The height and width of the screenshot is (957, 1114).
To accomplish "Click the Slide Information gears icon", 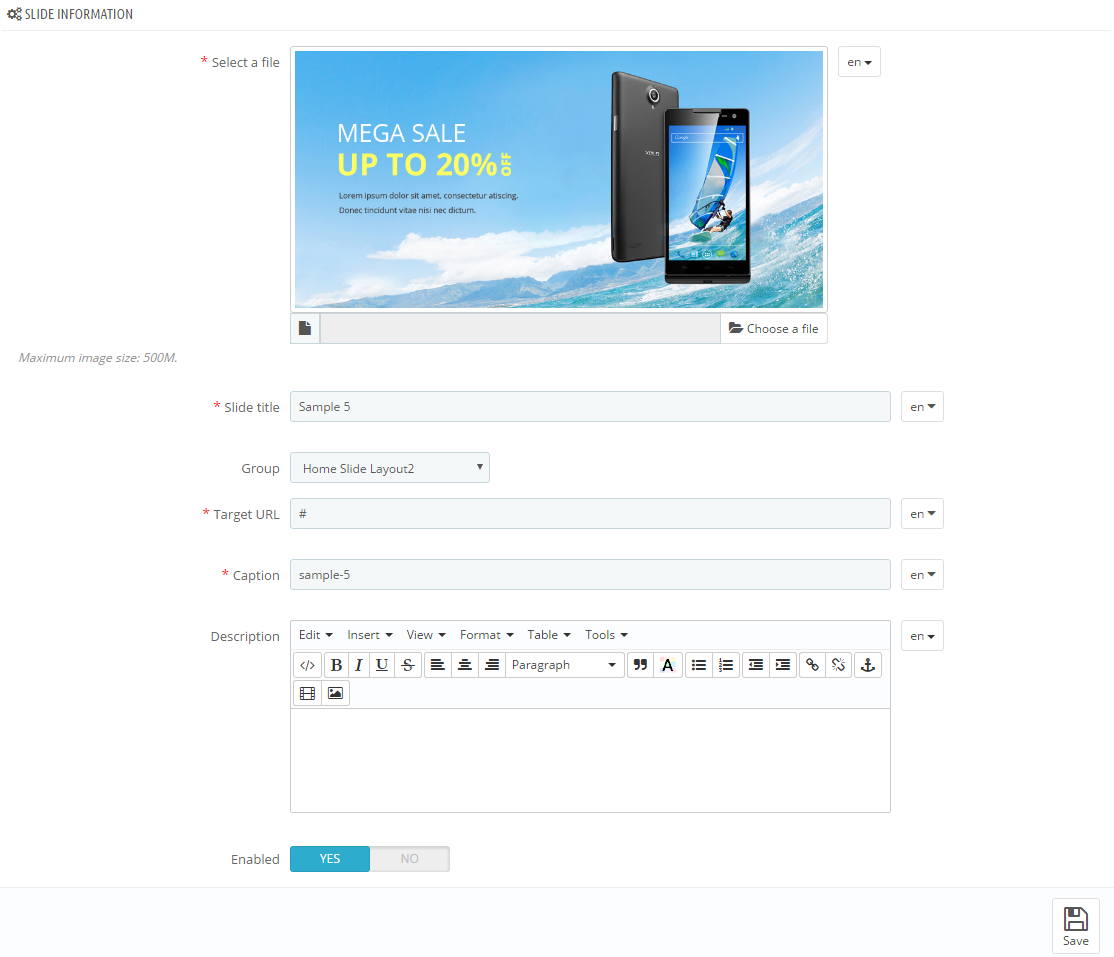I will [x=14, y=13].
